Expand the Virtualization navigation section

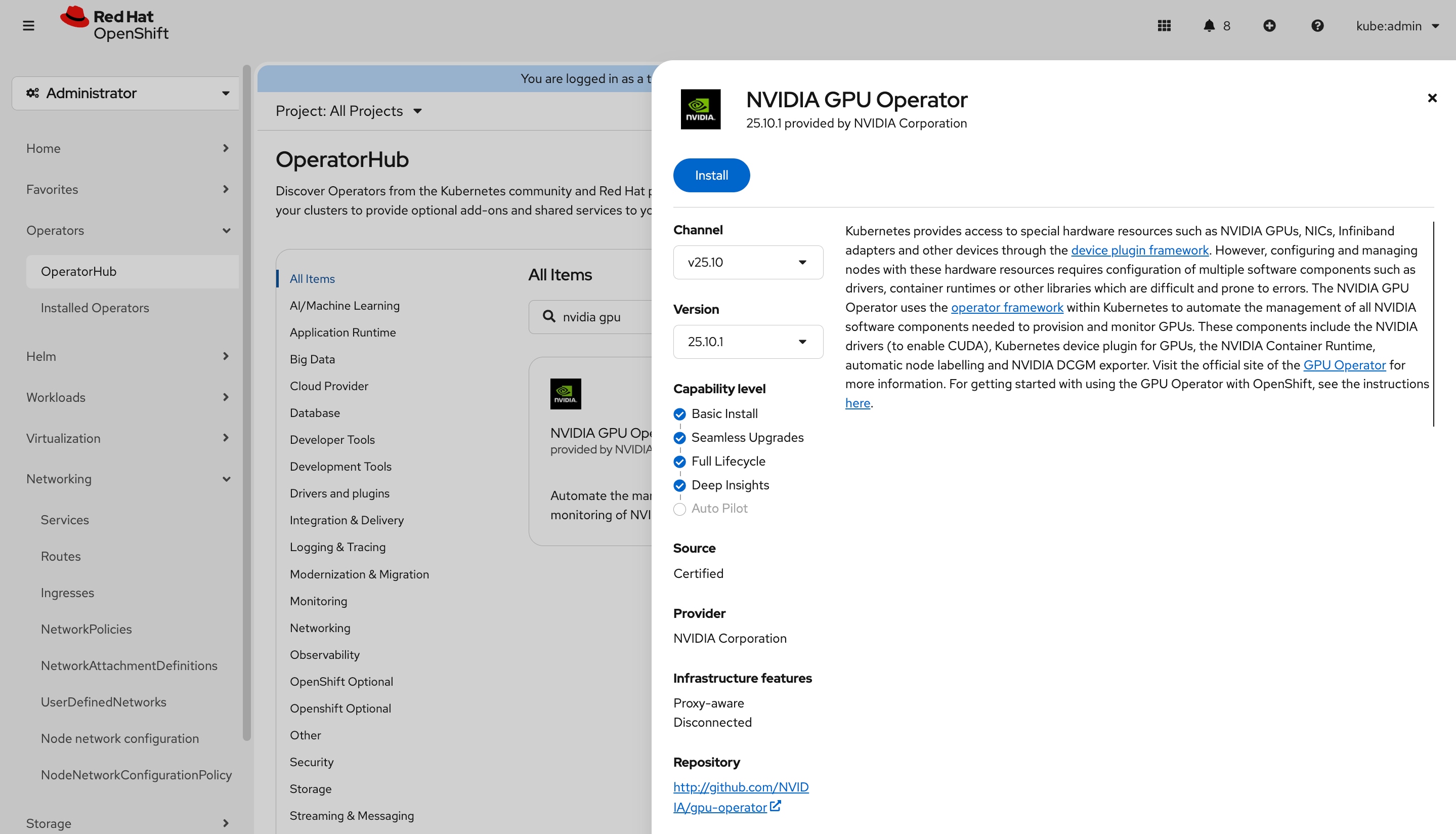click(127, 438)
